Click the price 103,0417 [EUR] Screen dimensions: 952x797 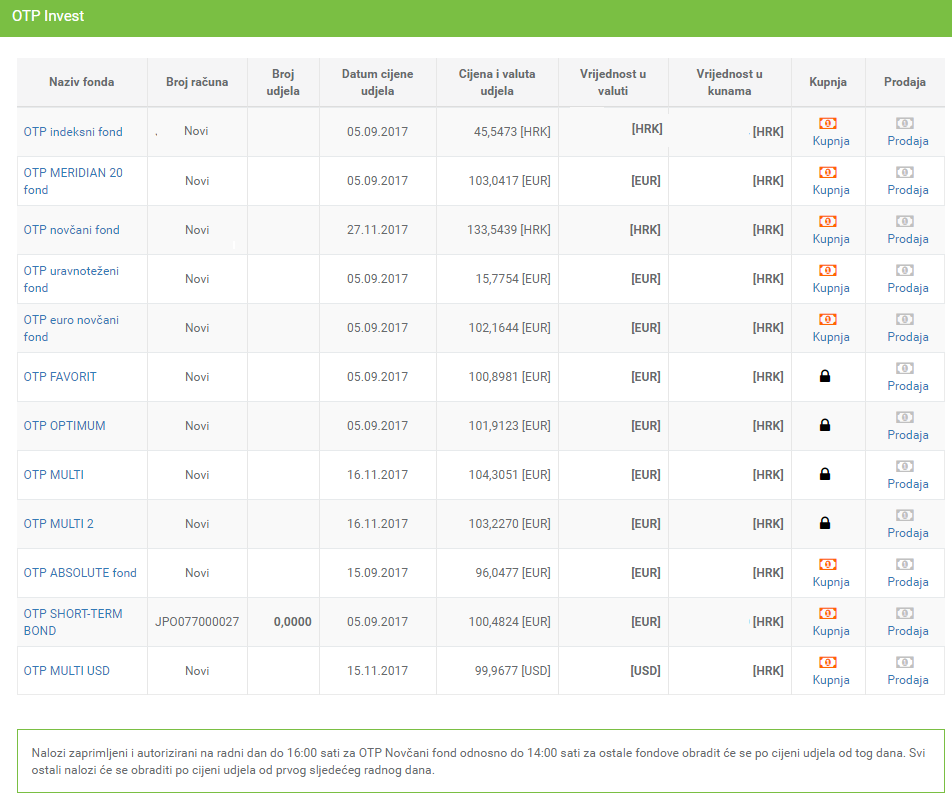coord(509,181)
